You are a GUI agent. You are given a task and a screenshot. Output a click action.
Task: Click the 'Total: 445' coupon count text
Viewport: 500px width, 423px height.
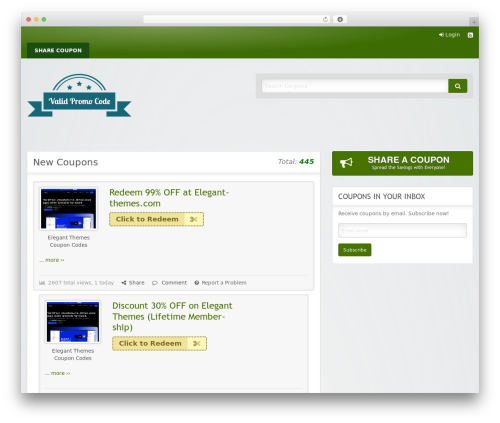(296, 162)
